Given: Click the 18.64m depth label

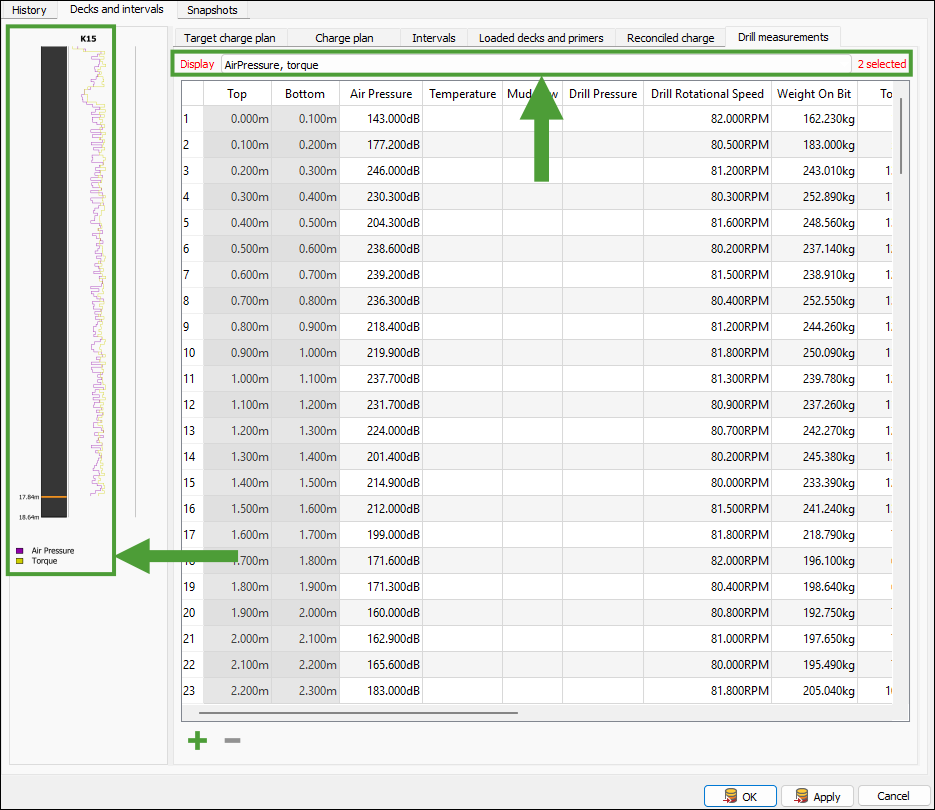Looking at the screenshot, I should tap(29, 517).
